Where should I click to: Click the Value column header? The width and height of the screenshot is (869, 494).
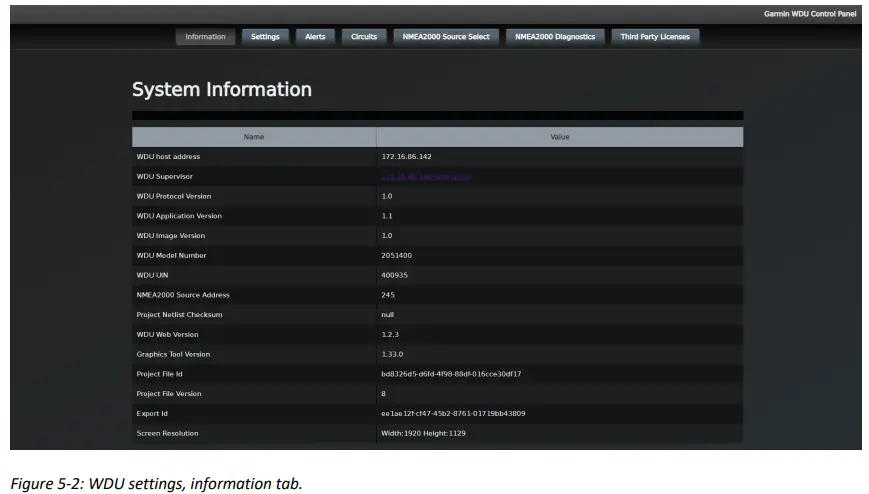click(560, 137)
